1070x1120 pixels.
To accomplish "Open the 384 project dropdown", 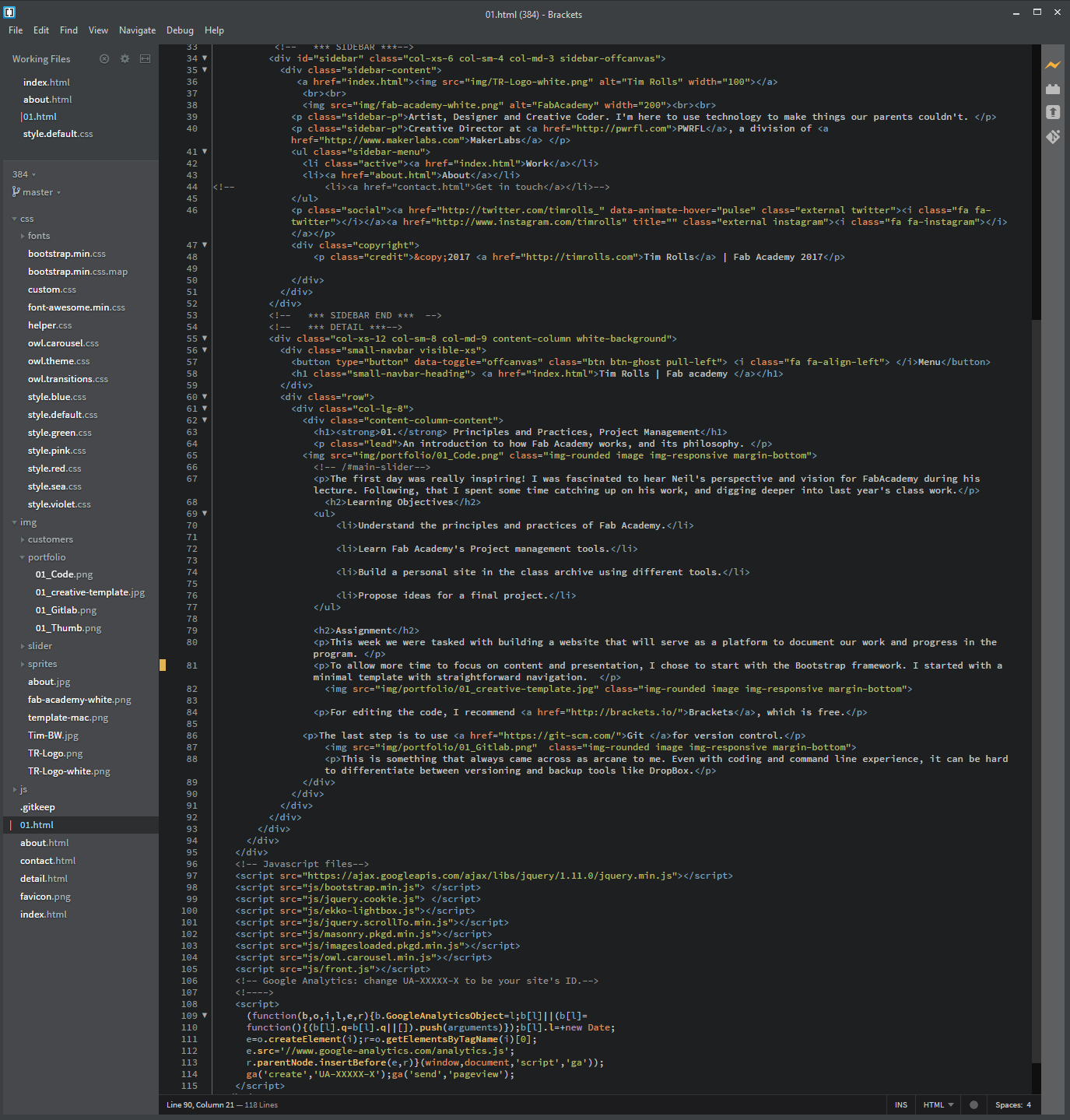I will click(24, 174).
